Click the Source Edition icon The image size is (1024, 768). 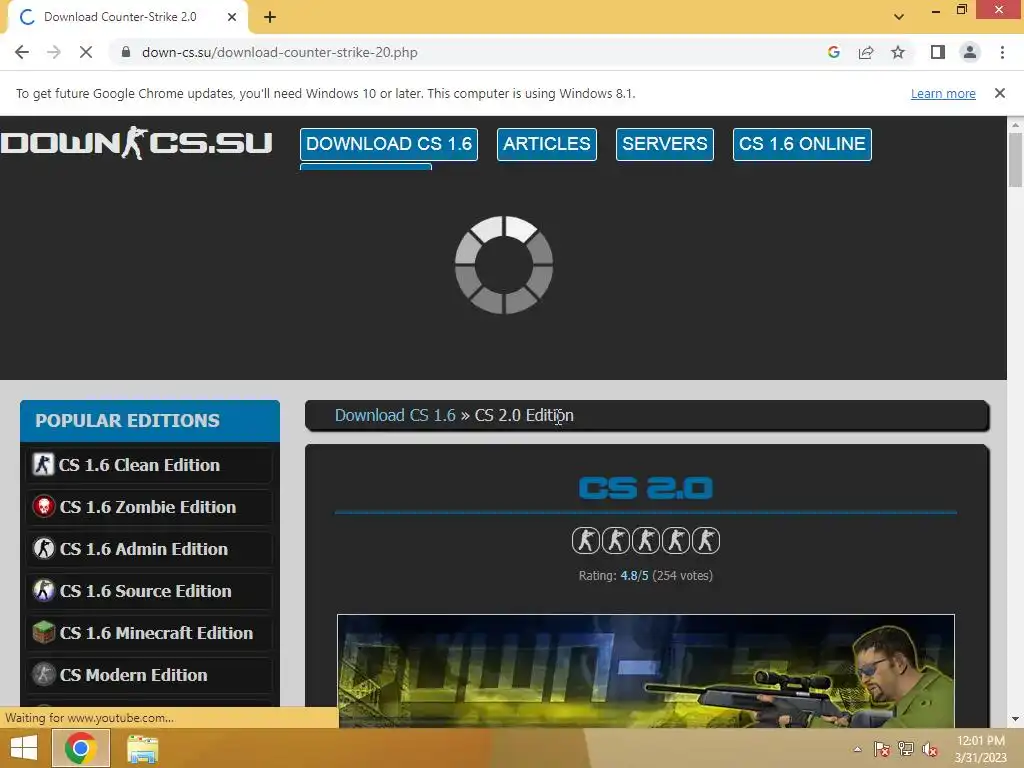point(44,590)
